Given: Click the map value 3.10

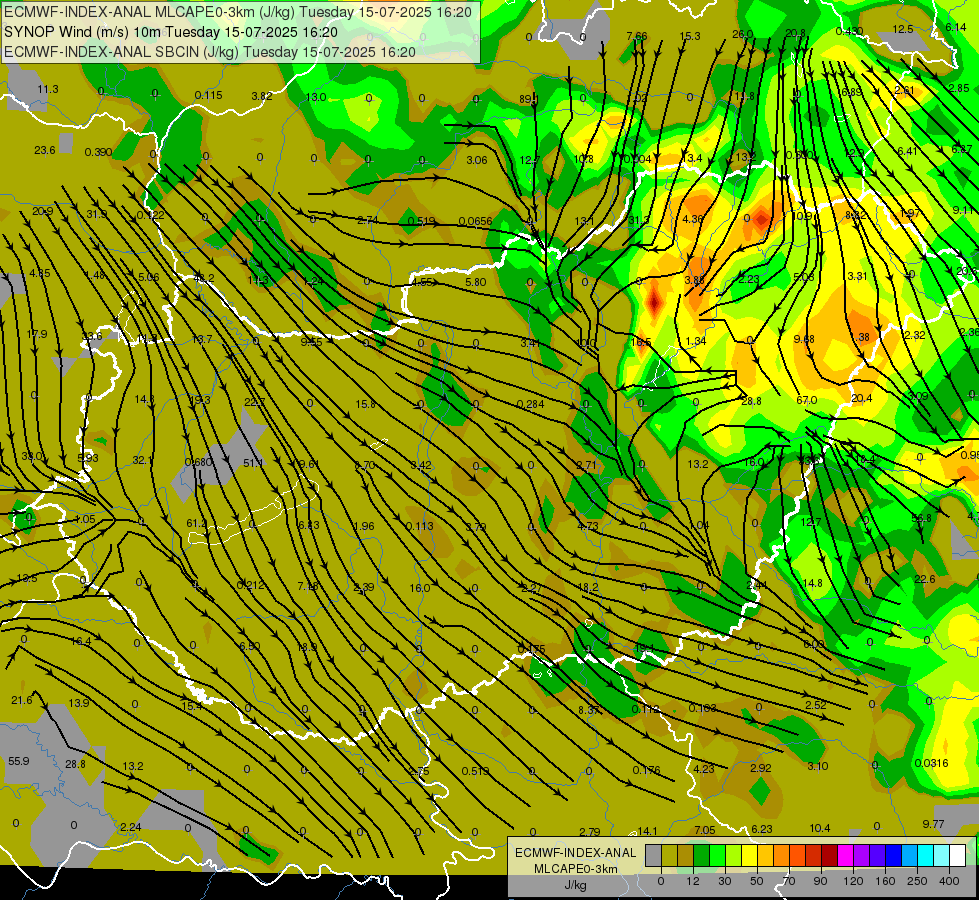Looking at the screenshot, I should [817, 766].
